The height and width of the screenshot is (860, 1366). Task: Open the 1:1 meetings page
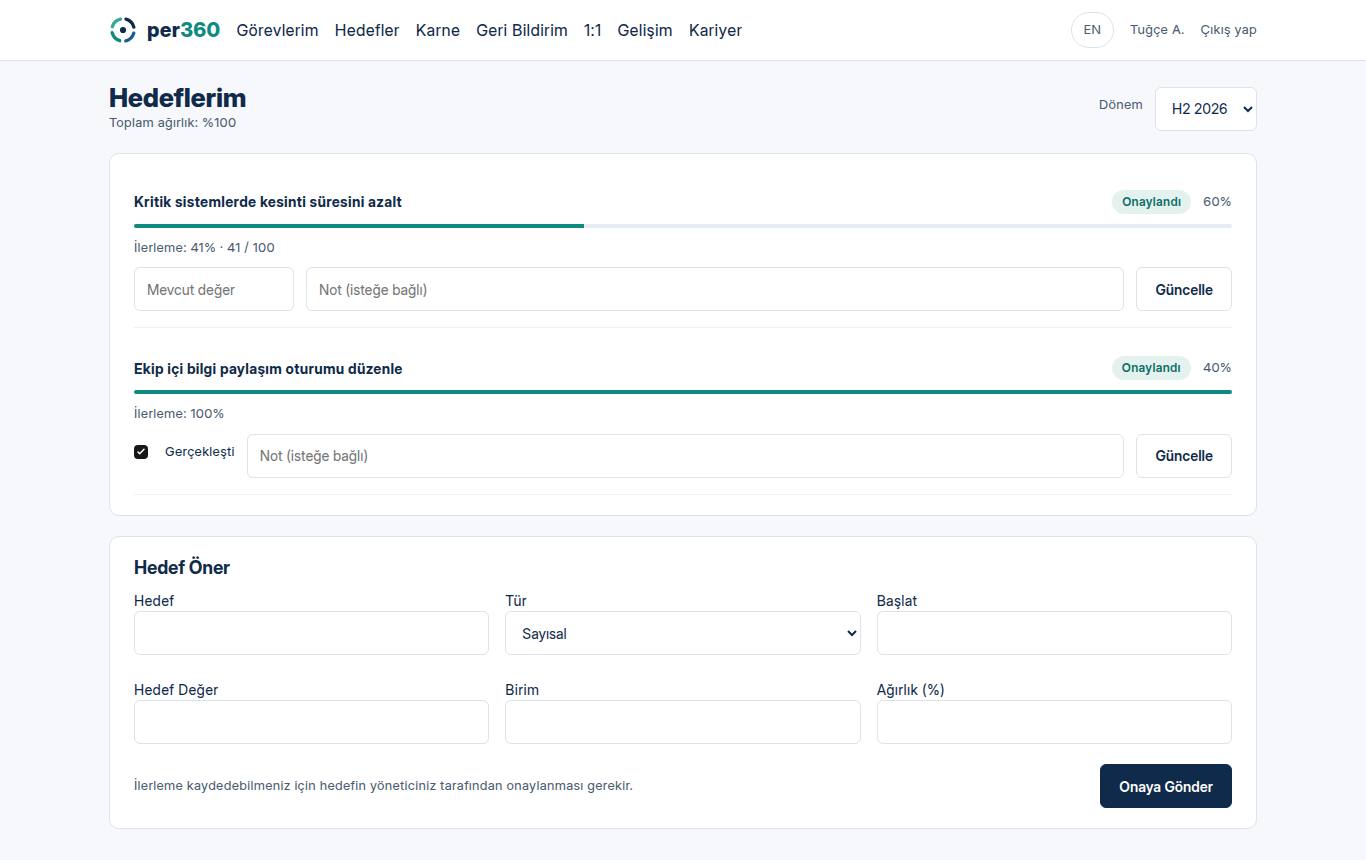pyautogui.click(x=593, y=30)
